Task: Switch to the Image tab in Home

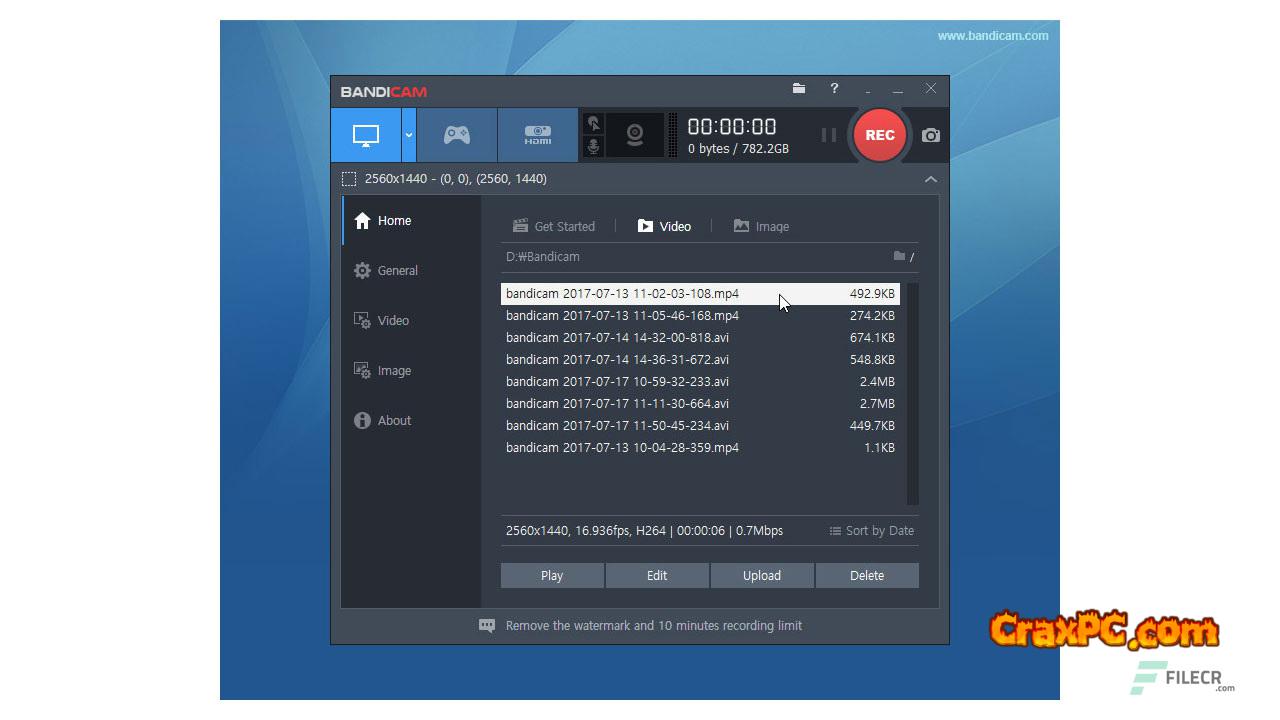Action: [761, 227]
